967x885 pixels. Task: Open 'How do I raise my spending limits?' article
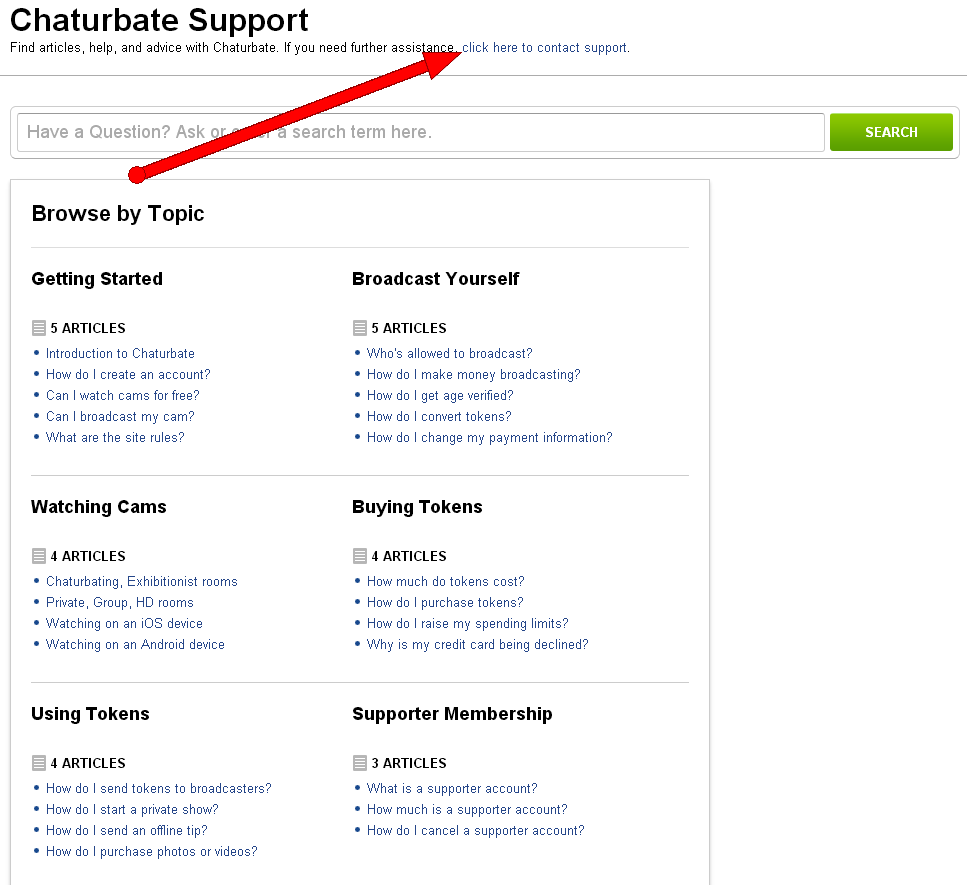pyautogui.click(x=467, y=624)
